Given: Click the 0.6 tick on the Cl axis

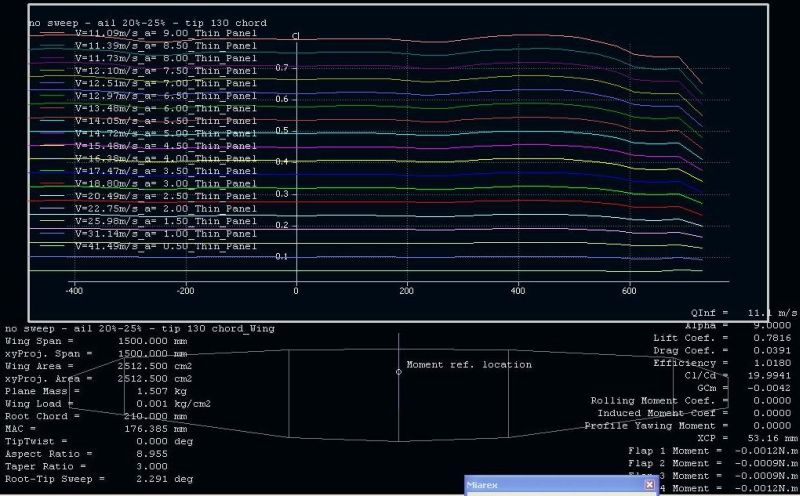Looking at the screenshot, I should [282, 99].
